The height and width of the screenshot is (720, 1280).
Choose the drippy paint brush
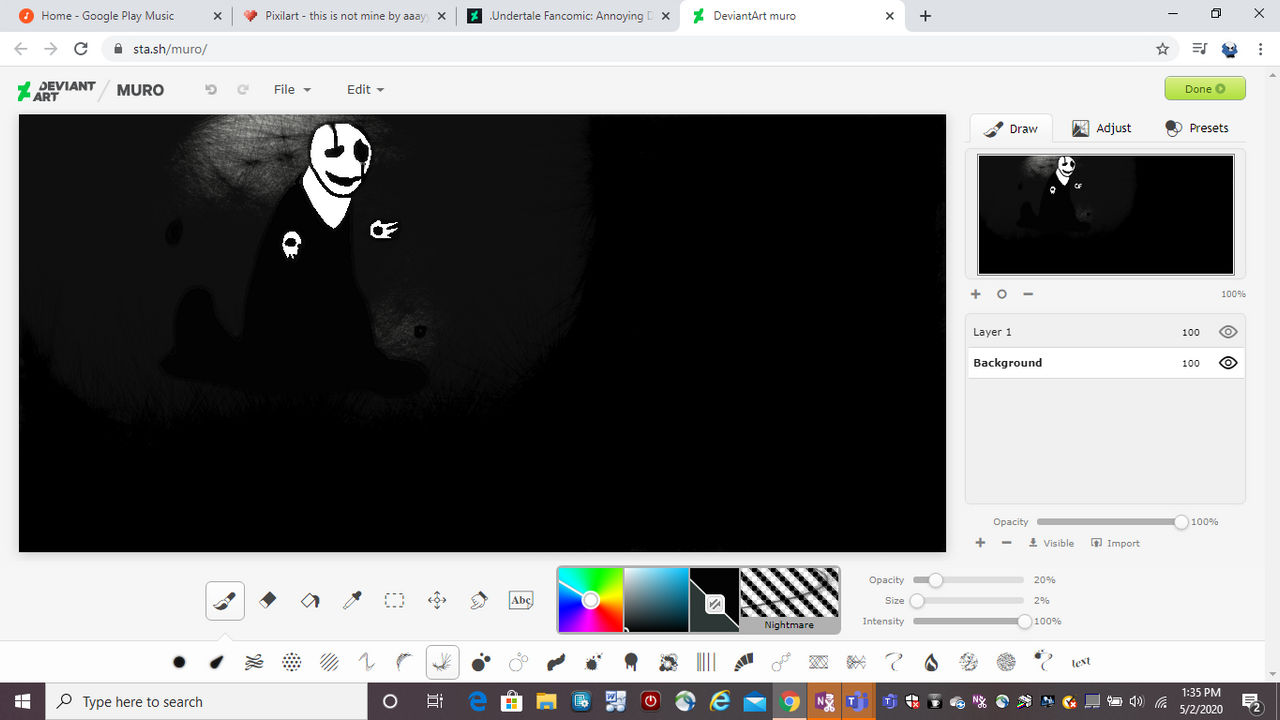pyautogui.click(x=631, y=662)
